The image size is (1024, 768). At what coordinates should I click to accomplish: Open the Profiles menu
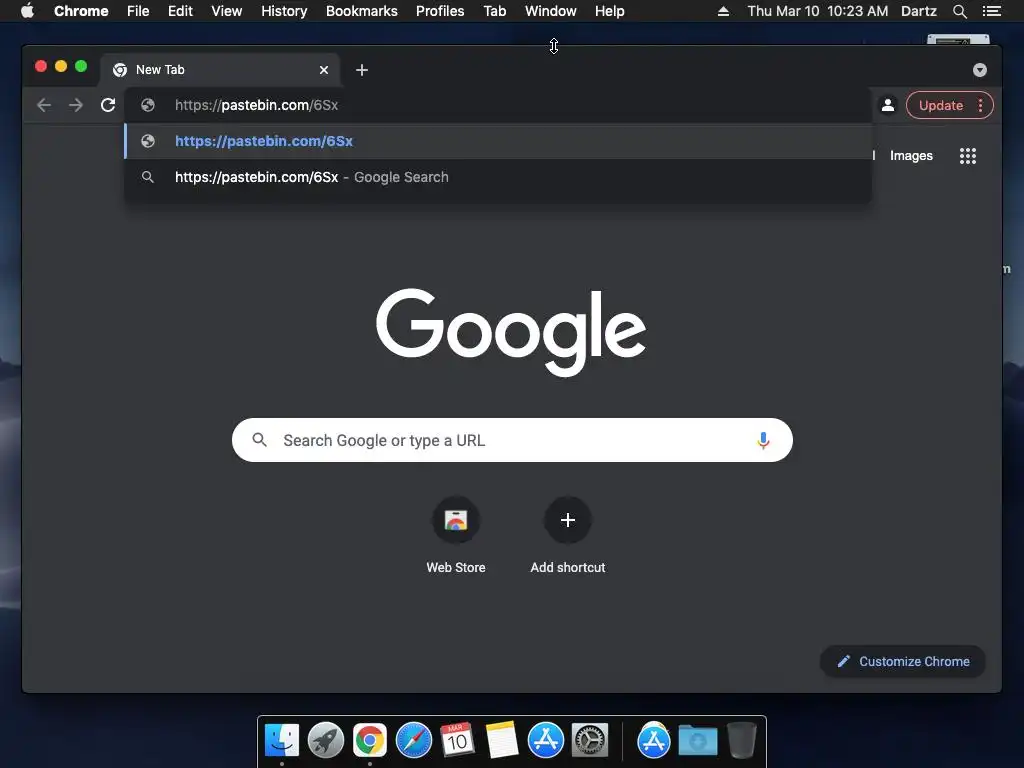(440, 11)
